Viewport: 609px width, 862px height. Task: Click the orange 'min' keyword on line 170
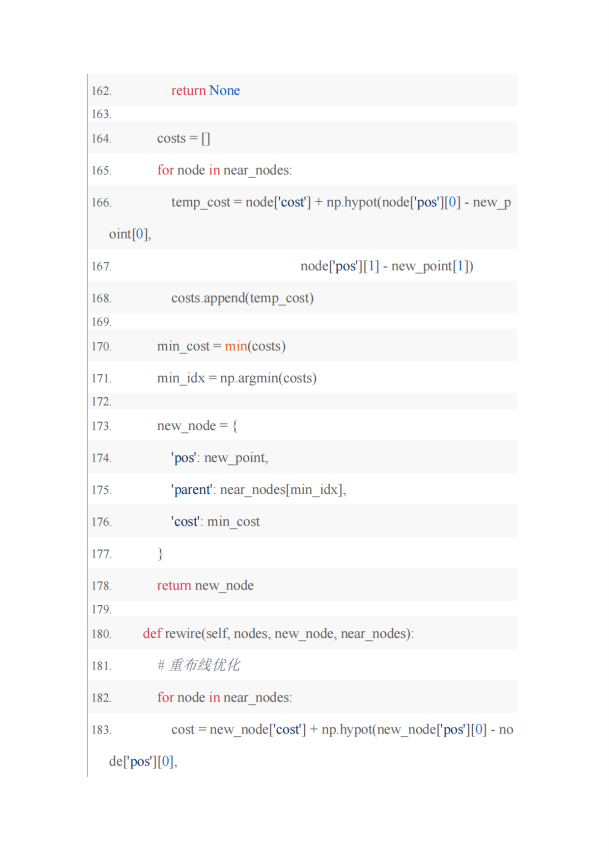tap(236, 346)
